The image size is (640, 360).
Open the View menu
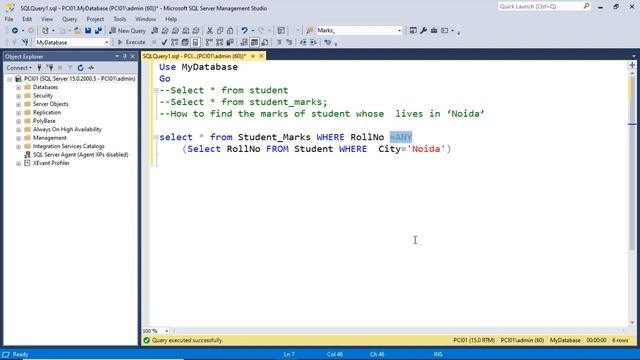click(47, 19)
